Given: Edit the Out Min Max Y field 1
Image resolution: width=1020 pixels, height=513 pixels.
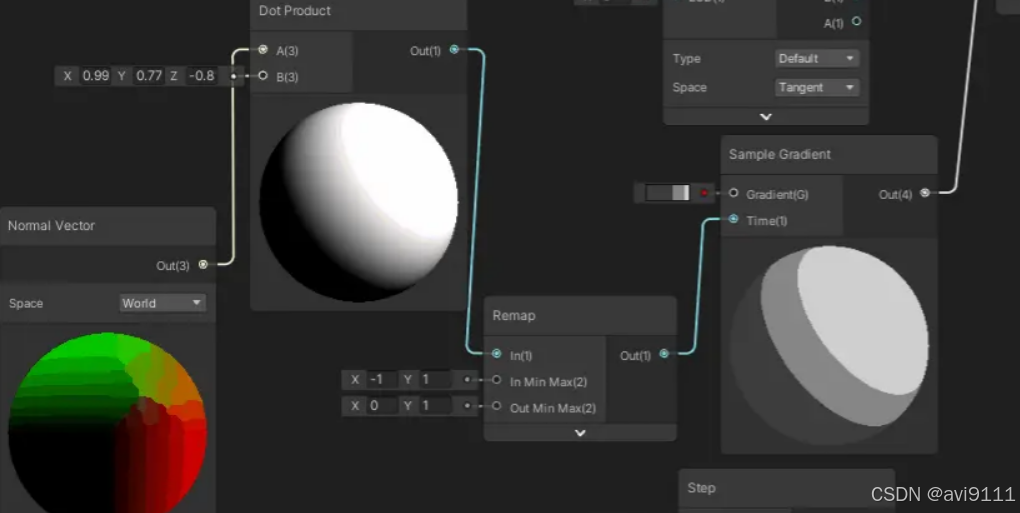Looking at the screenshot, I should pos(436,406).
